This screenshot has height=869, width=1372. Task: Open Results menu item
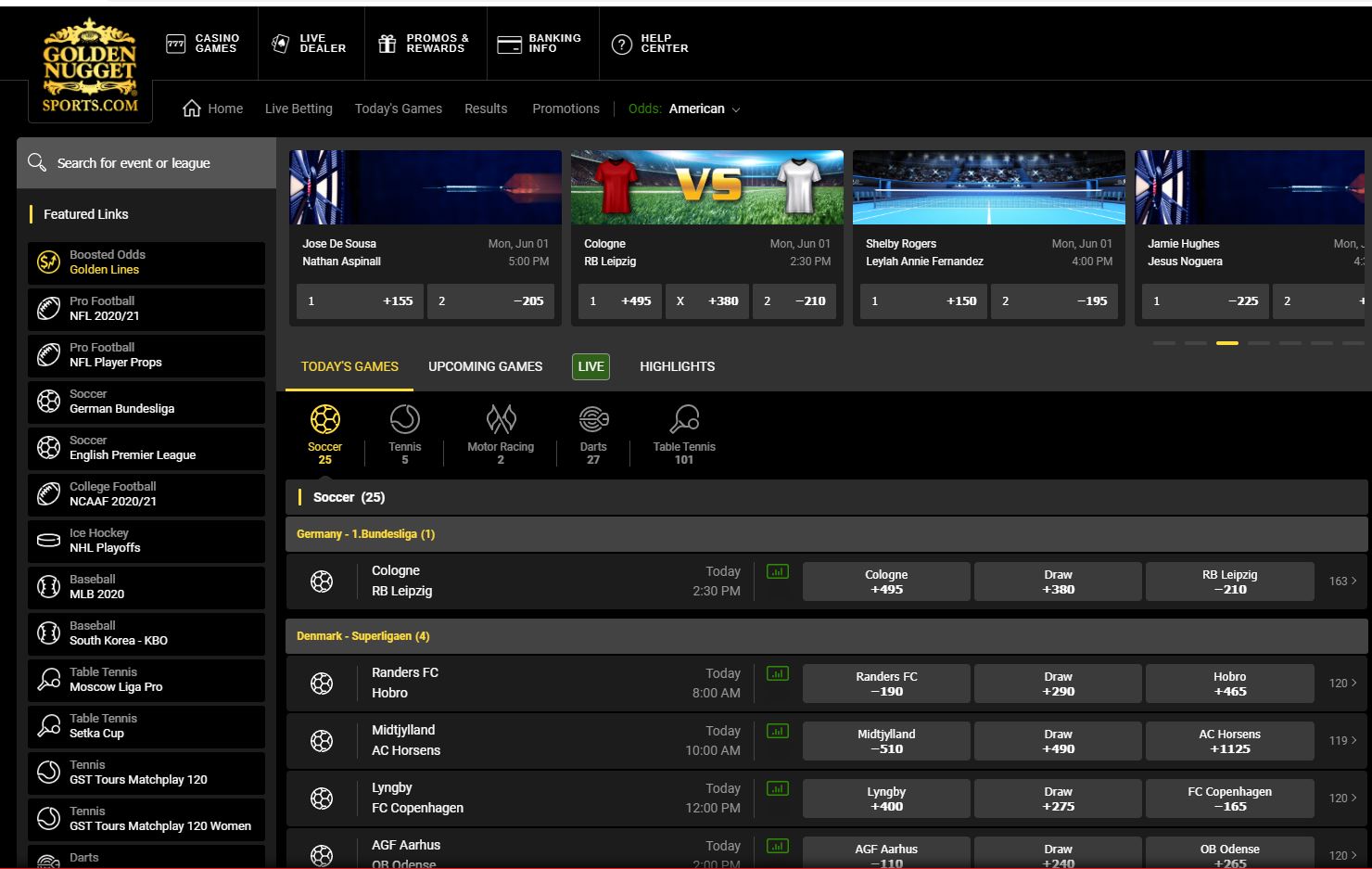486,109
